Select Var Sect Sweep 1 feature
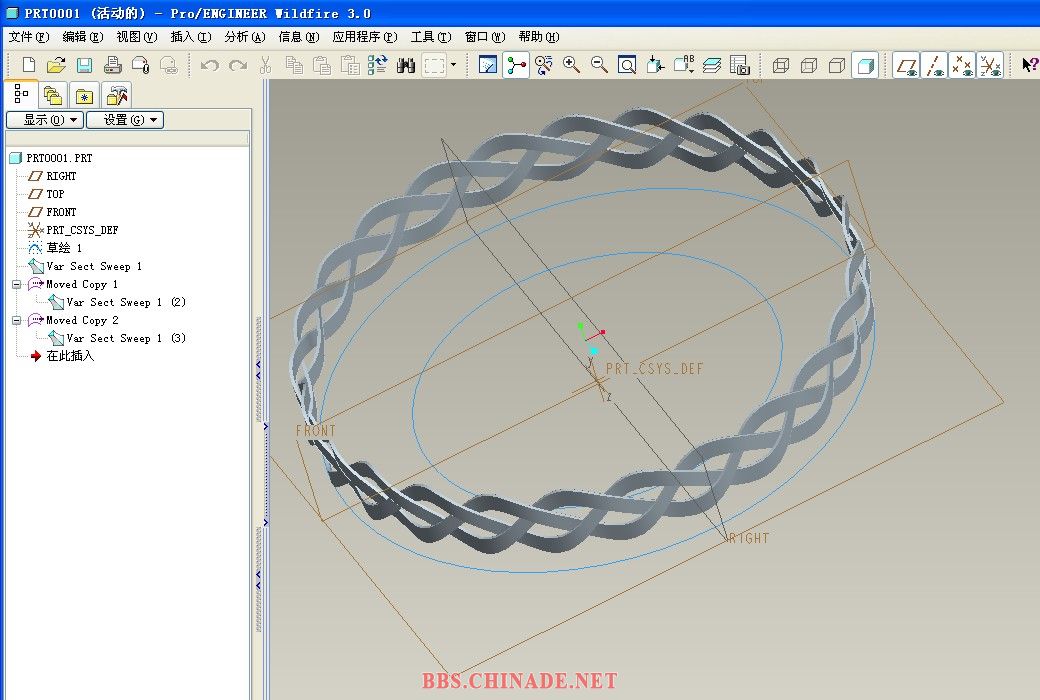 pos(93,267)
